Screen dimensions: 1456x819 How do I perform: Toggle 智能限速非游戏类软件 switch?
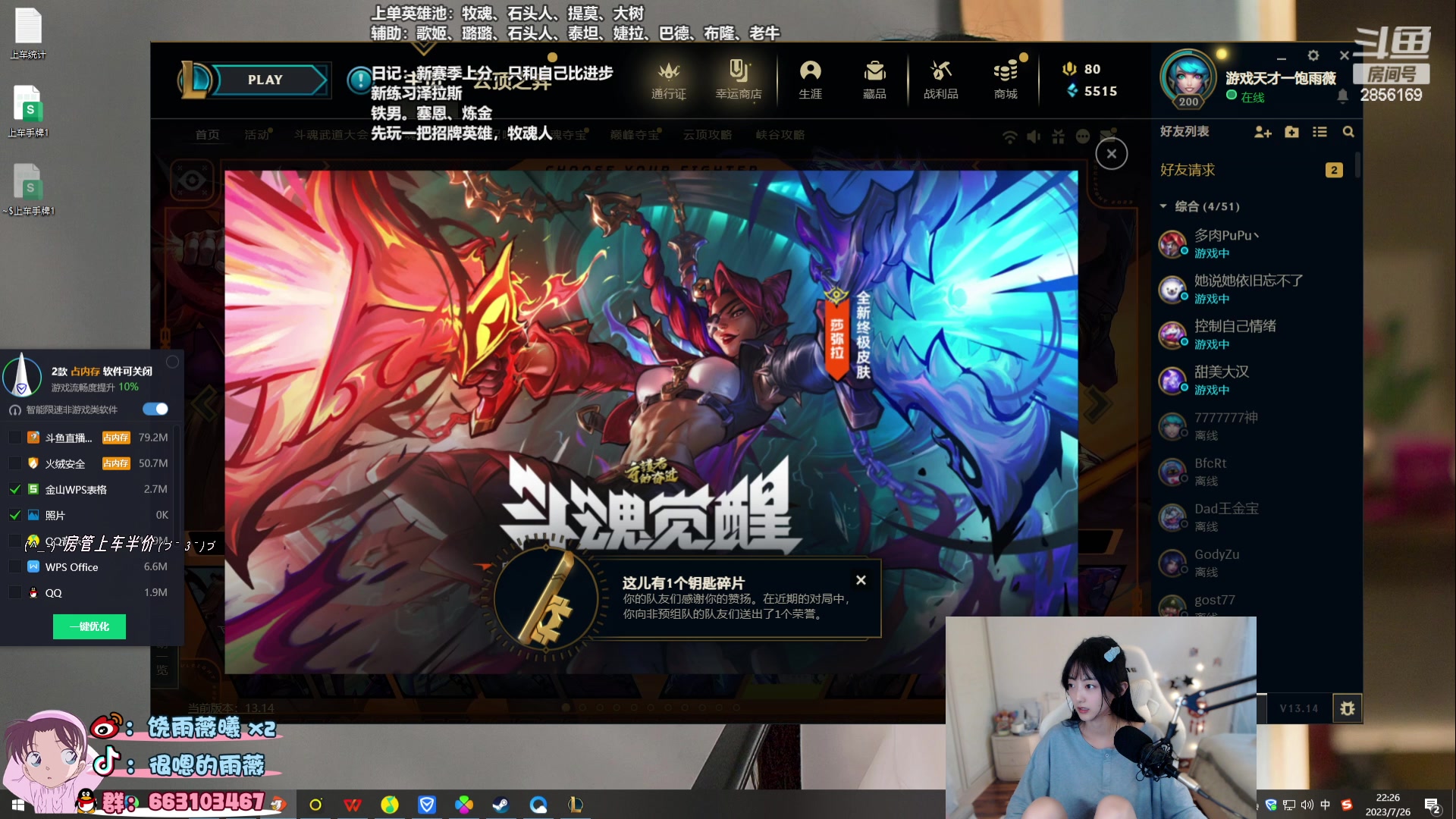[155, 409]
